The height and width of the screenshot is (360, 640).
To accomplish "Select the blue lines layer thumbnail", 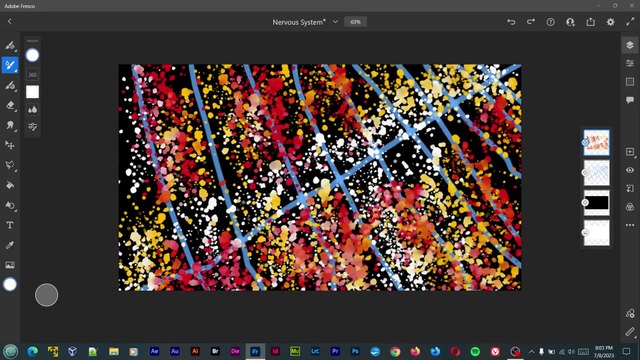I will pyautogui.click(x=596, y=173).
